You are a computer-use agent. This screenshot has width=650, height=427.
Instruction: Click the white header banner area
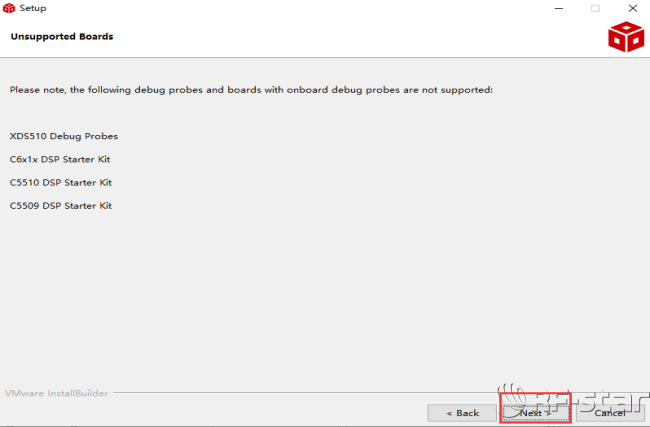350,38
